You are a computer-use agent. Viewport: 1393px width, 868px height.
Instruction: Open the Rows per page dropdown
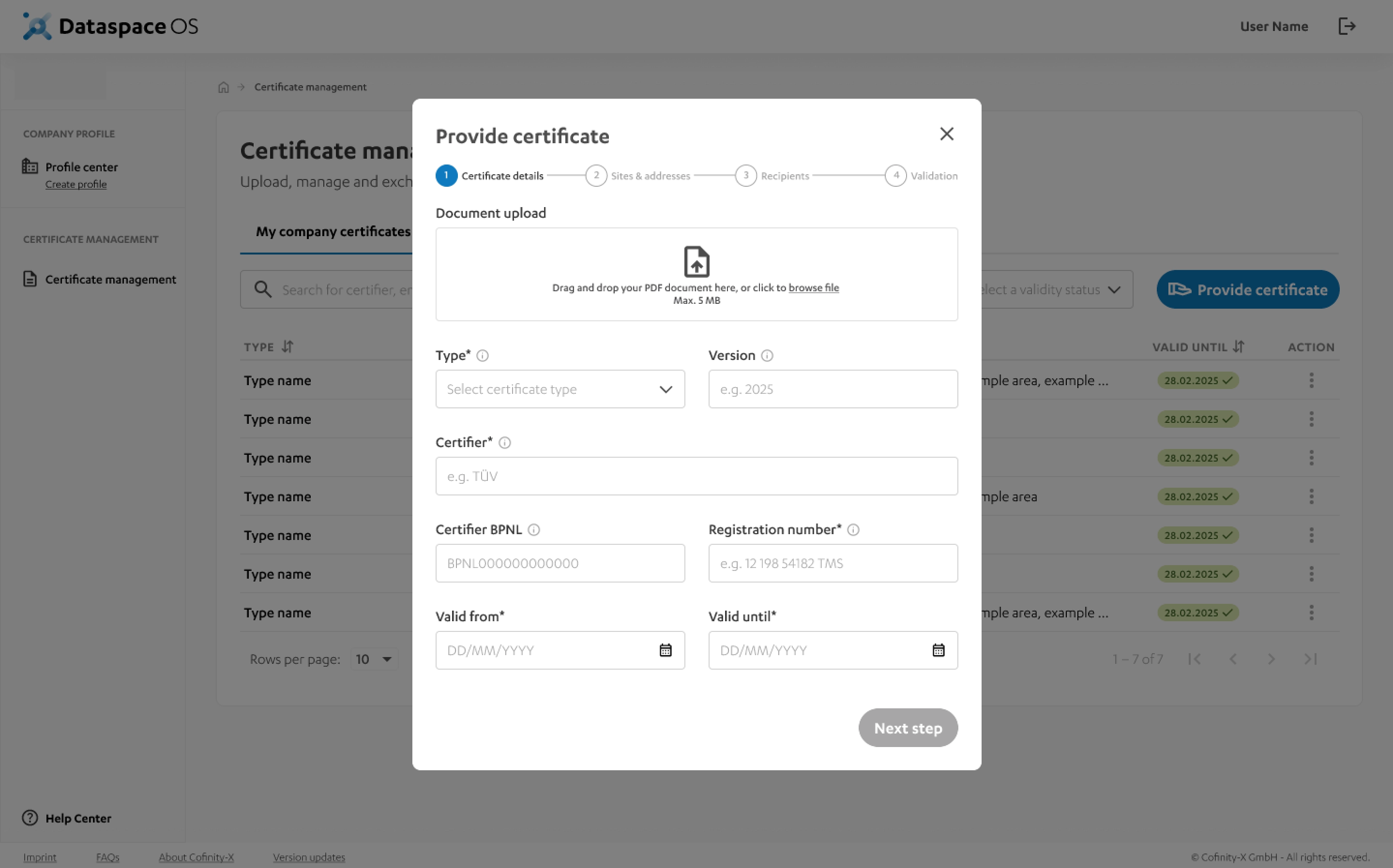pos(374,659)
